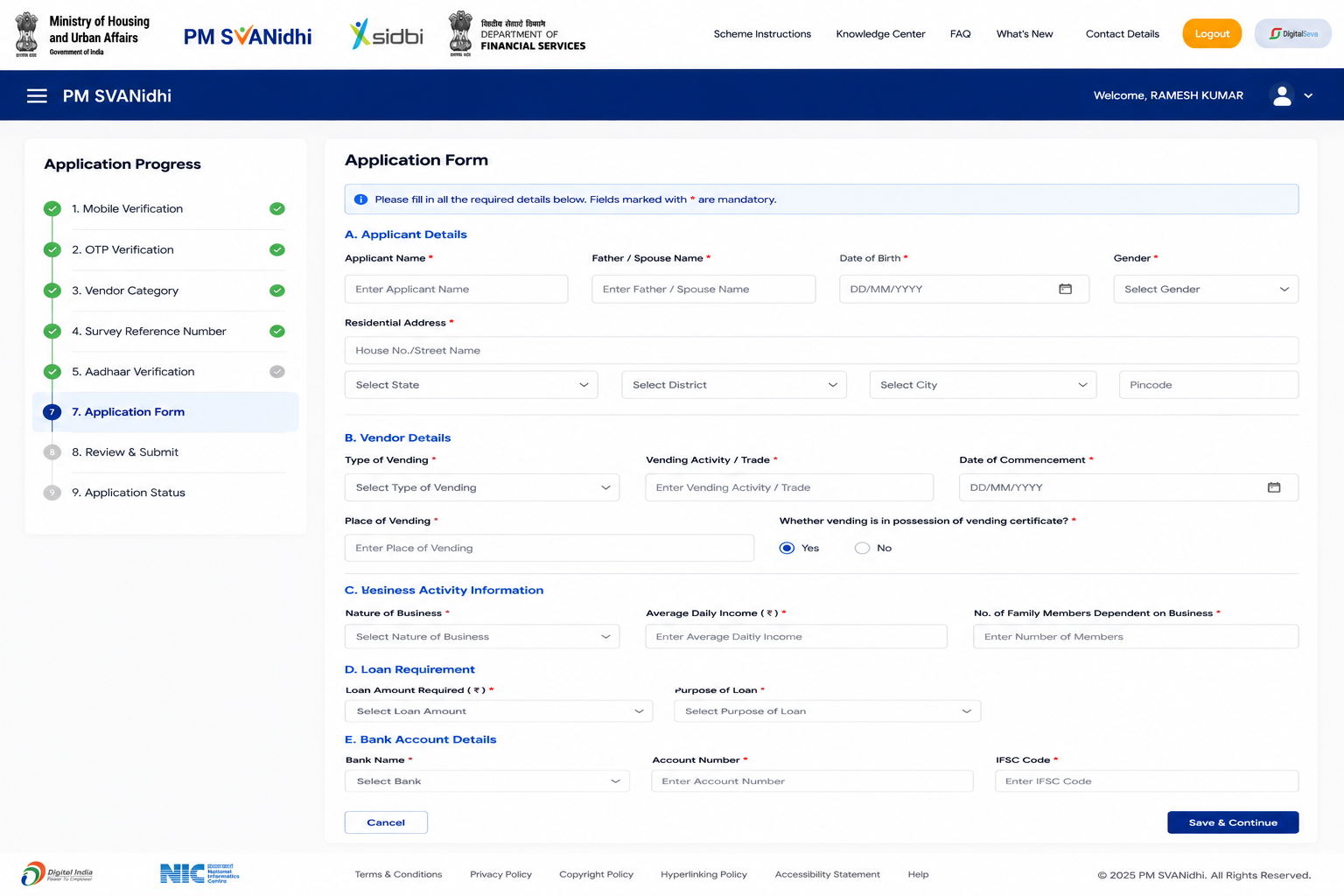The image size is (1344, 896).
Task: Click the step 9 number badge
Action: (x=52, y=493)
